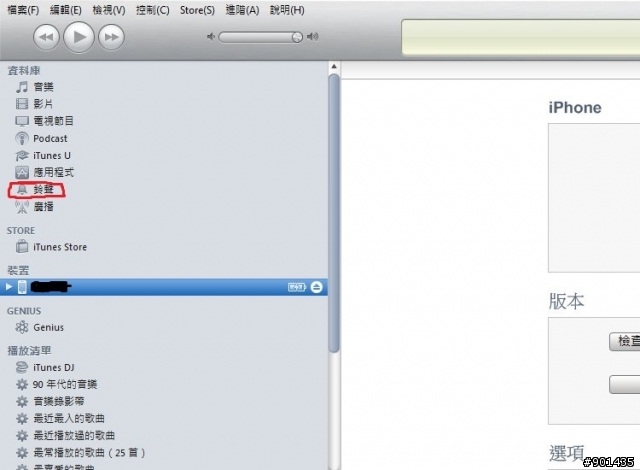Click the now-playing status display area
The image size is (640, 470).
(521, 37)
